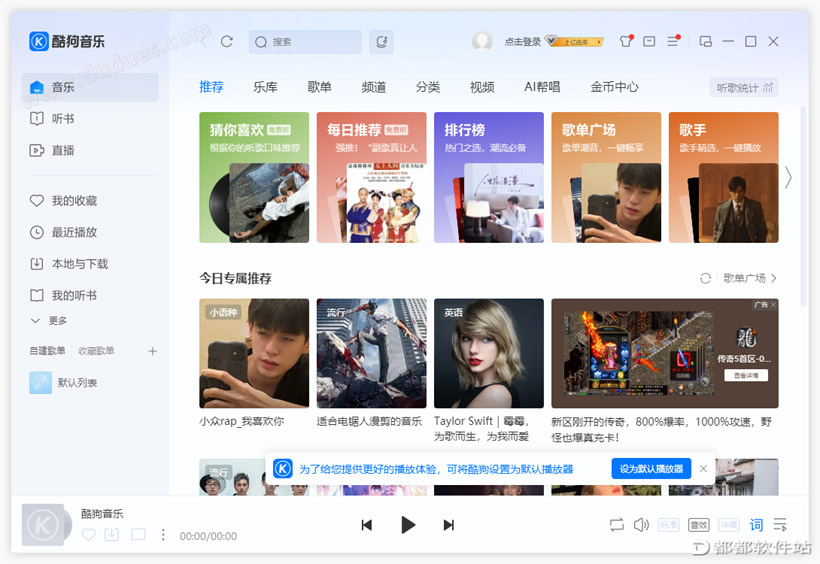Open 猜你喜欢 card
This screenshot has width=820, height=564.
[x=254, y=177]
